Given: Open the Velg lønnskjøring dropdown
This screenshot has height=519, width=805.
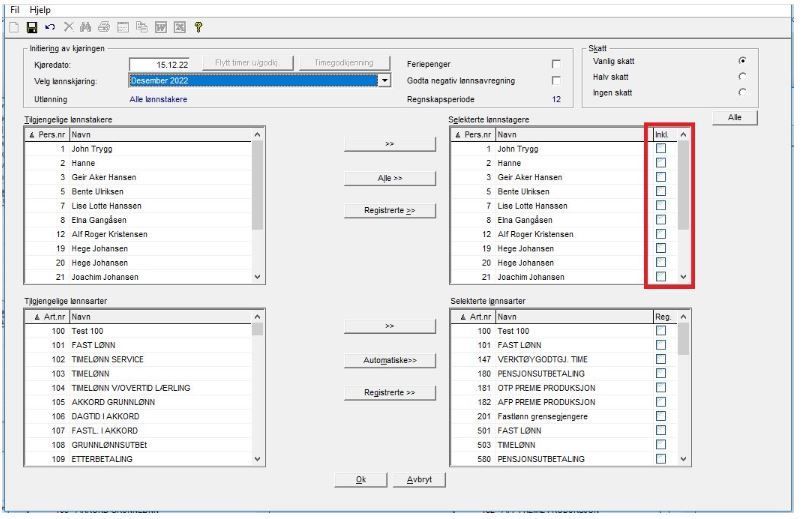Looking at the screenshot, I should click(x=385, y=81).
